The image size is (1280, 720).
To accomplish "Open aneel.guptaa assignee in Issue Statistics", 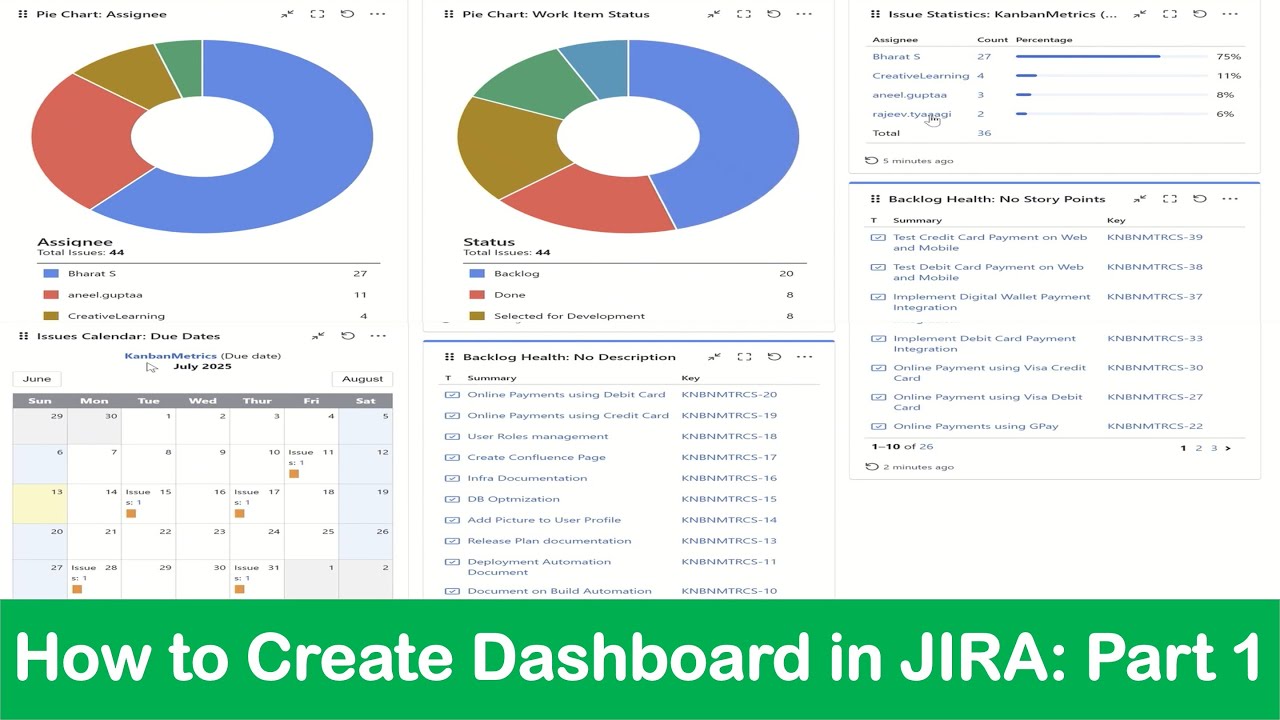I will tap(909, 95).
